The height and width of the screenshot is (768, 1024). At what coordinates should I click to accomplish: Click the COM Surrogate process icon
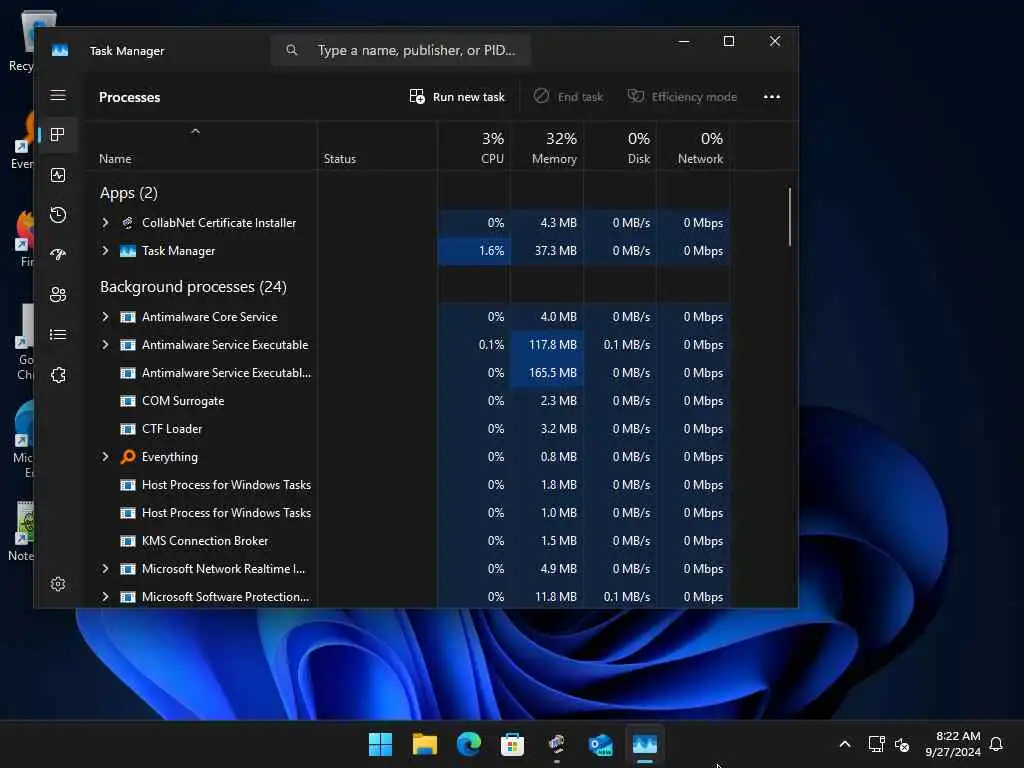click(128, 401)
